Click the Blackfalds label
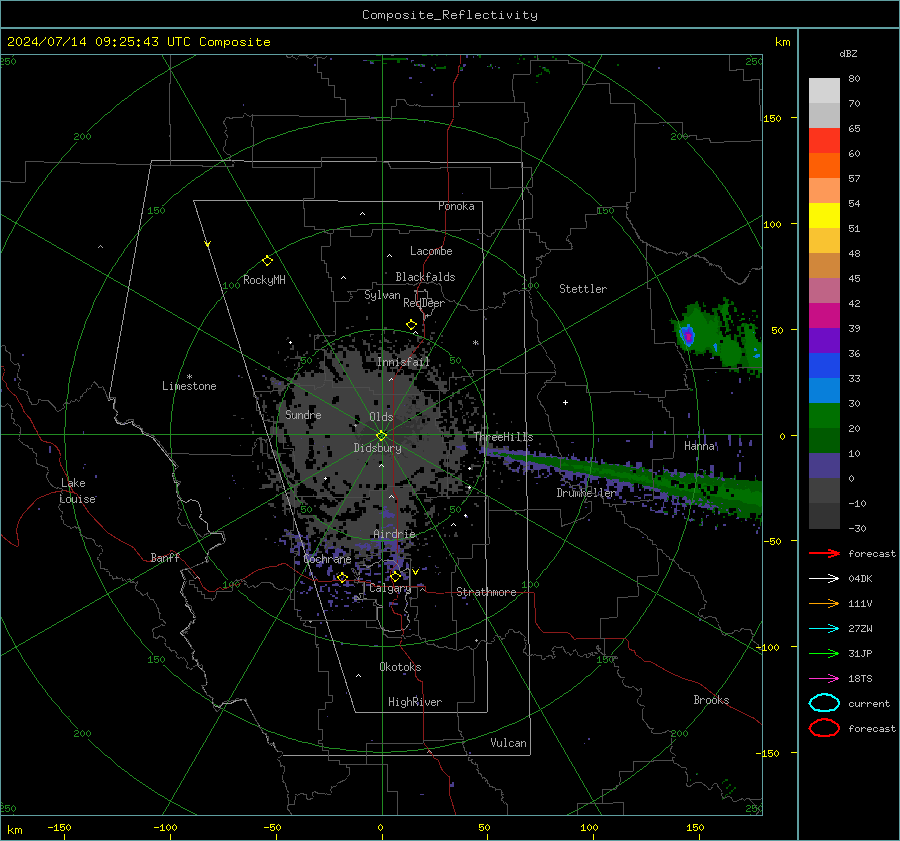The height and width of the screenshot is (841, 900). [x=425, y=277]
